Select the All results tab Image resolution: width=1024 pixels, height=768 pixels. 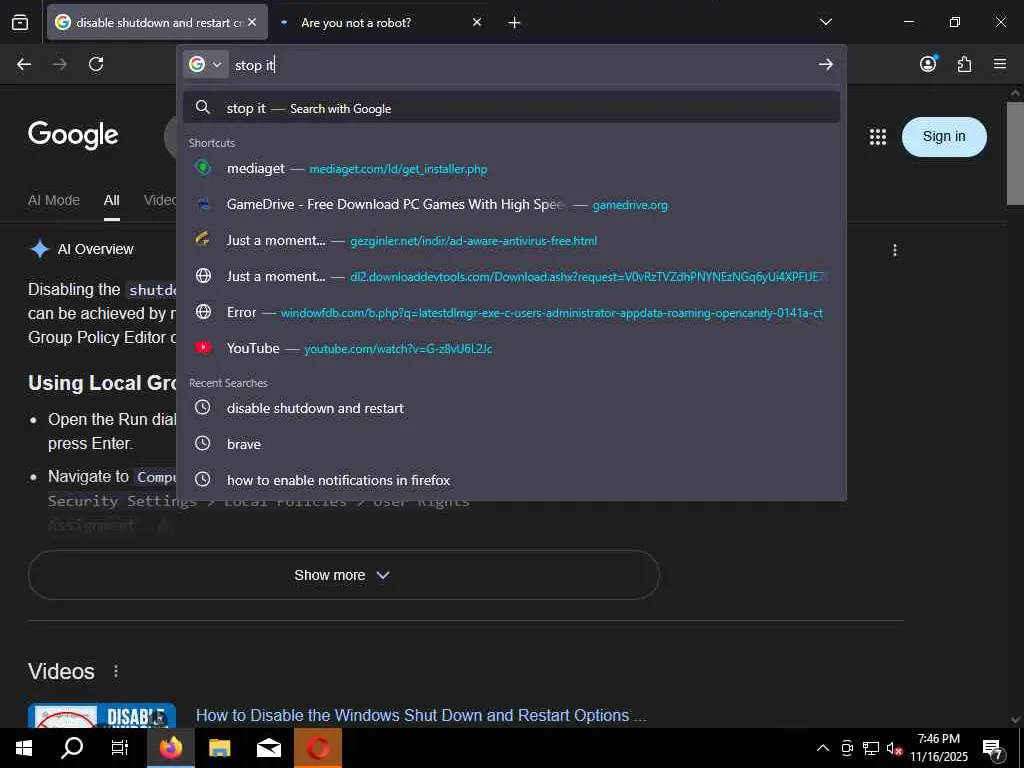click(x=112, y=200)
